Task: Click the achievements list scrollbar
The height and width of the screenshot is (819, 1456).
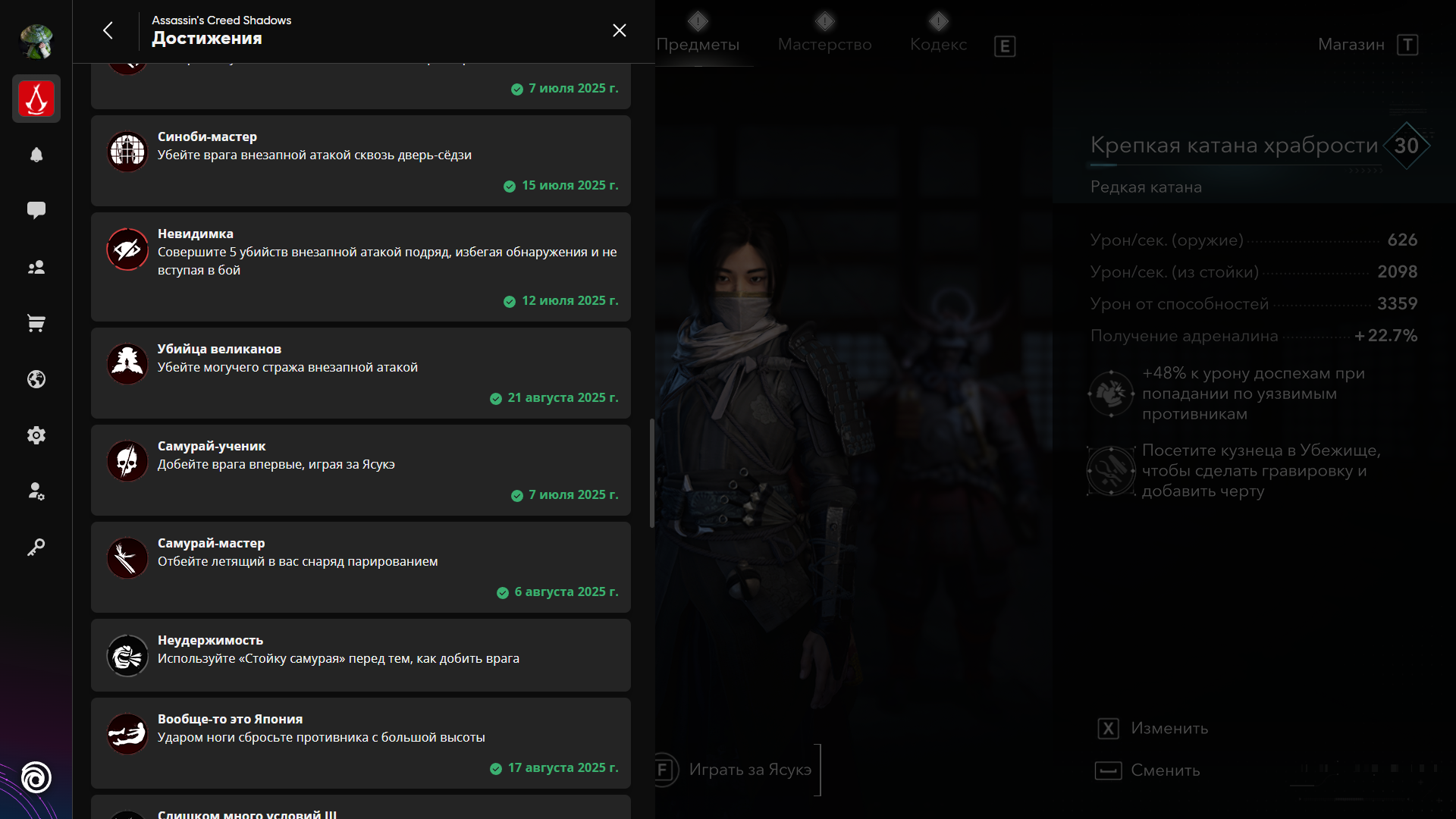Action: [x=652, y=473]
